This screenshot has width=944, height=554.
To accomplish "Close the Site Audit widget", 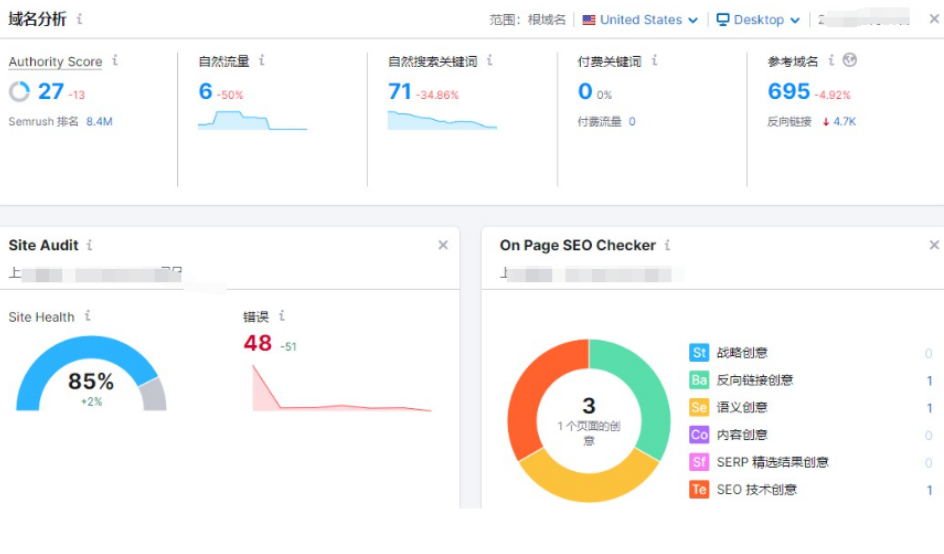I will pyautogui.click(x=443, y=245).
